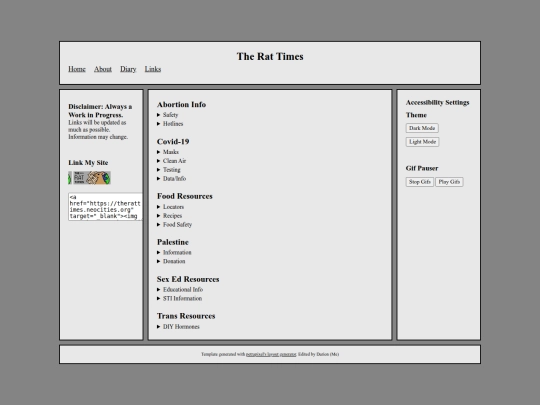
Task: Expand the Safety section under Abortion Info
Action: coord(167,115)
